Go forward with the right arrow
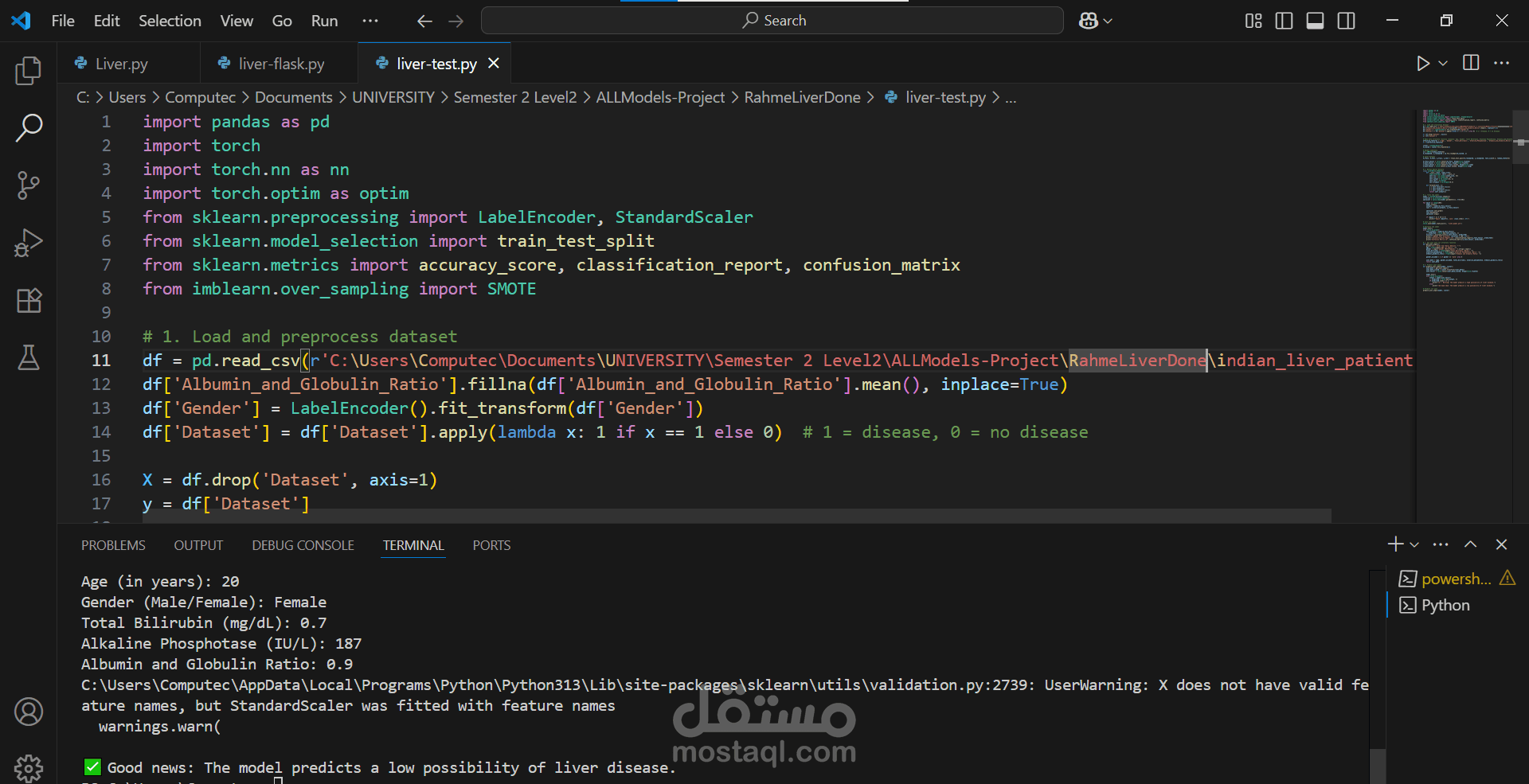This screenshot has height=784, width=1529. (456, 21)
